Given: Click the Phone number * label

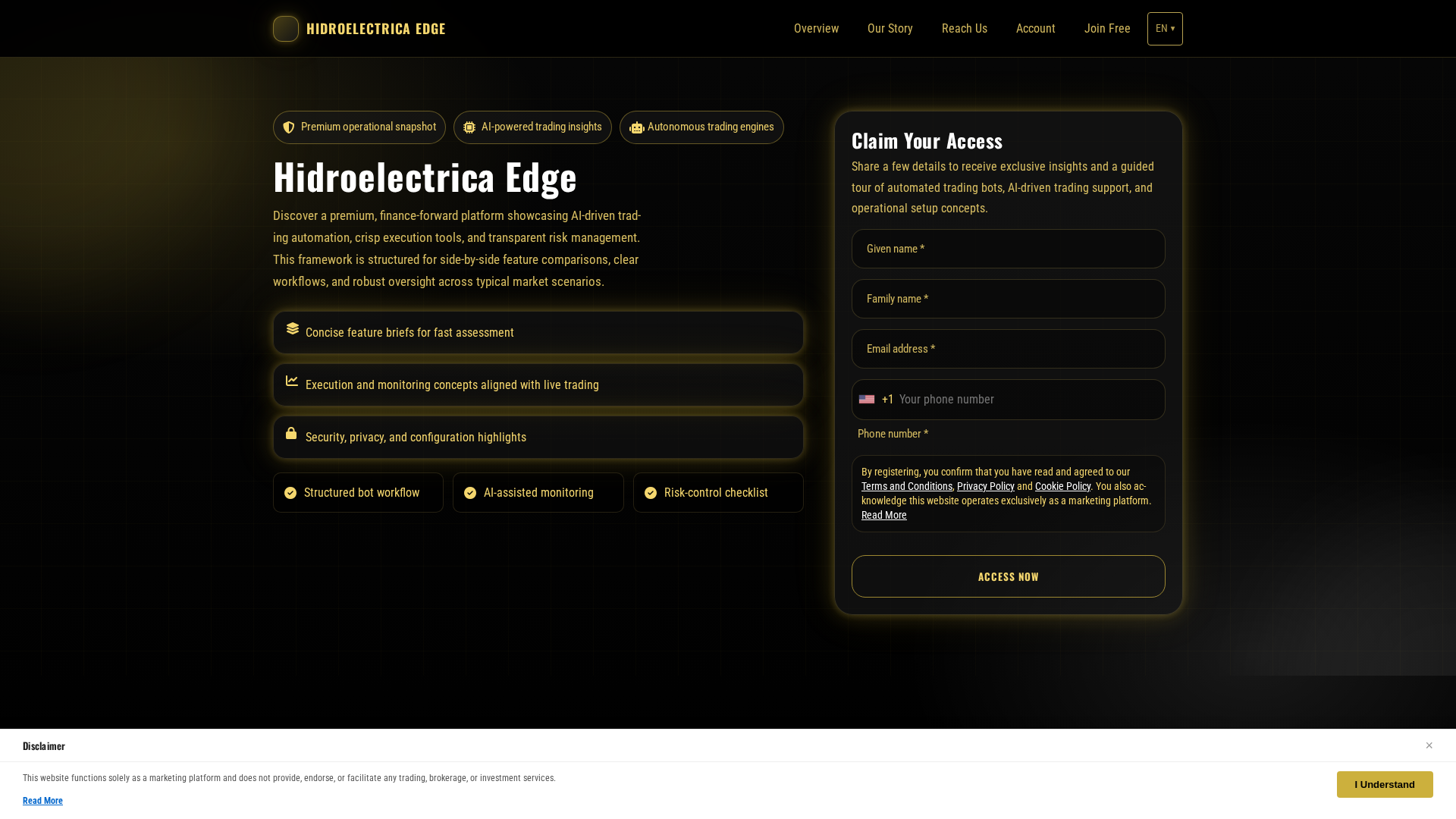Looking at the screenshot, I should (x=893, y=434).
